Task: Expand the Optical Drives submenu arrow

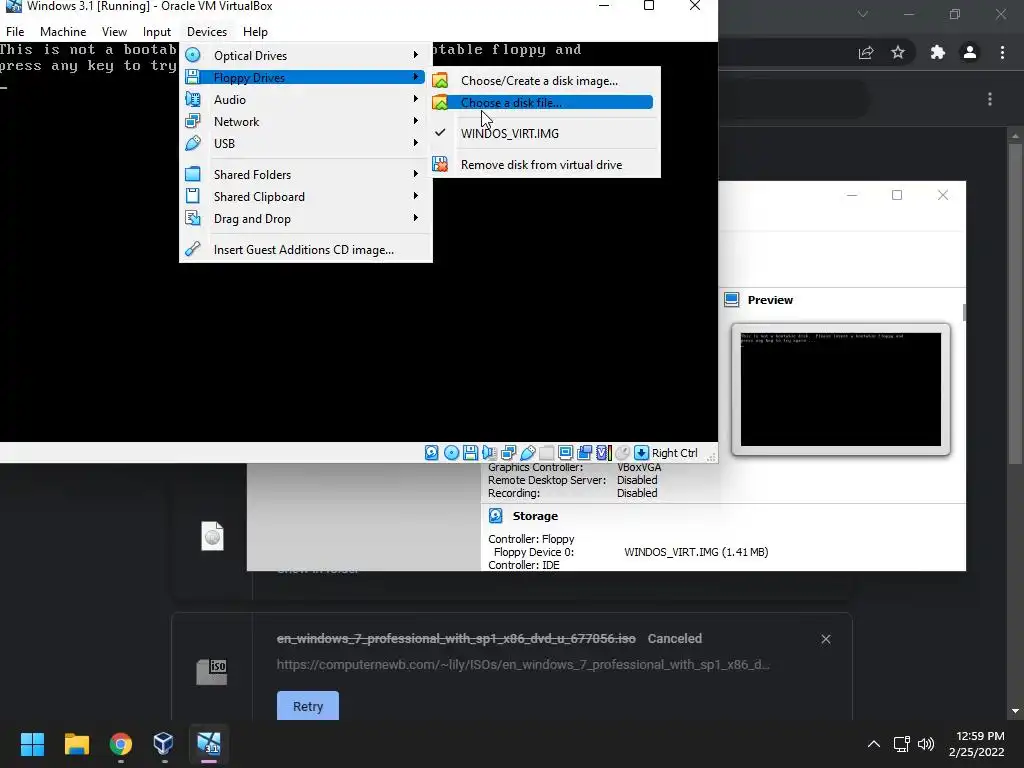Action: pyautogui.click(x=415, y=55)
